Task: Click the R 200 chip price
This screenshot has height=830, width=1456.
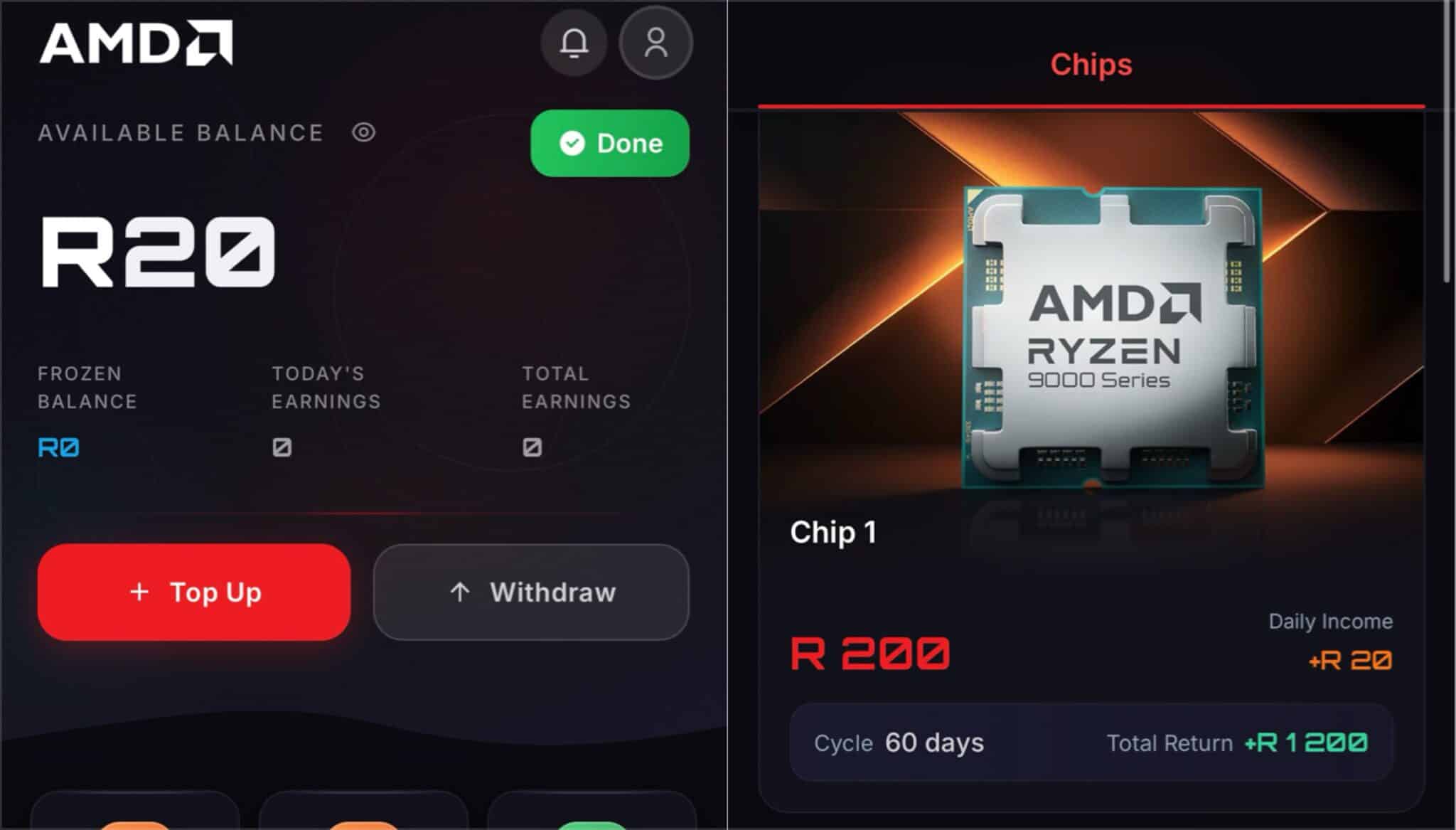Action: point(870,653)
